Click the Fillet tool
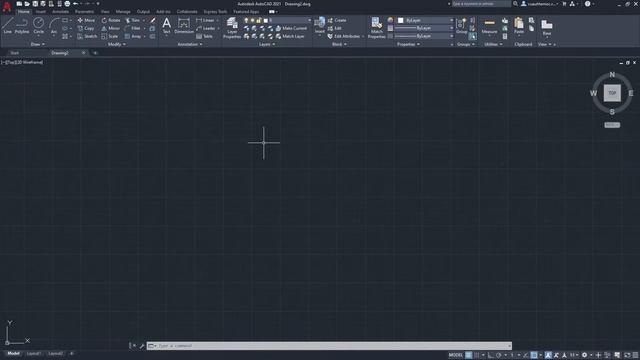This screenshot has height=360, width=640. pos(133,28)
